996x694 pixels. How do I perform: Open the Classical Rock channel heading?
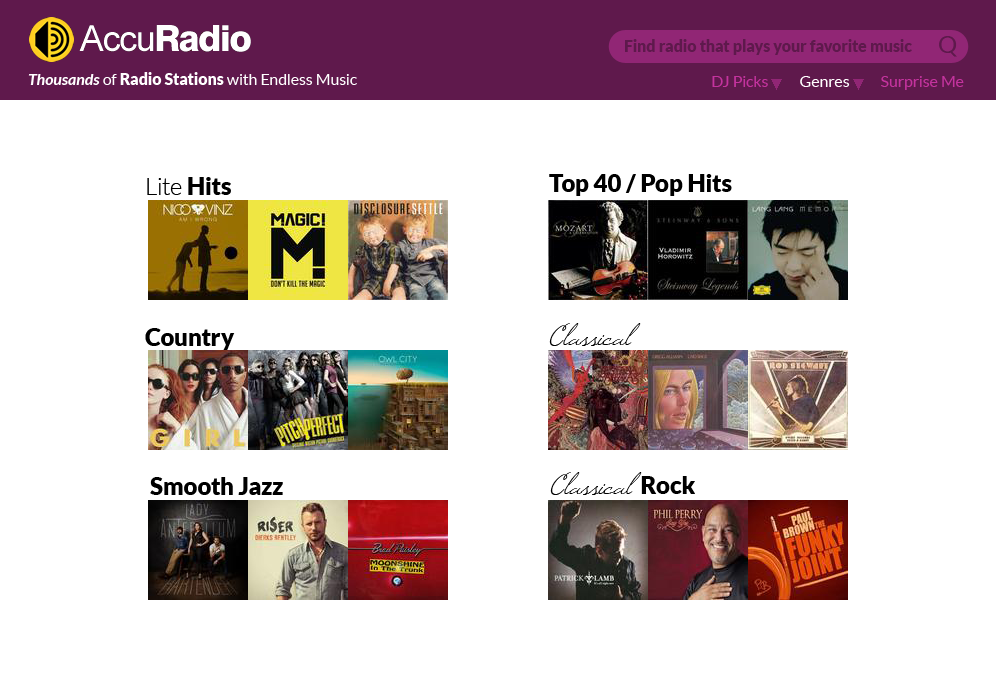point(622,485)
